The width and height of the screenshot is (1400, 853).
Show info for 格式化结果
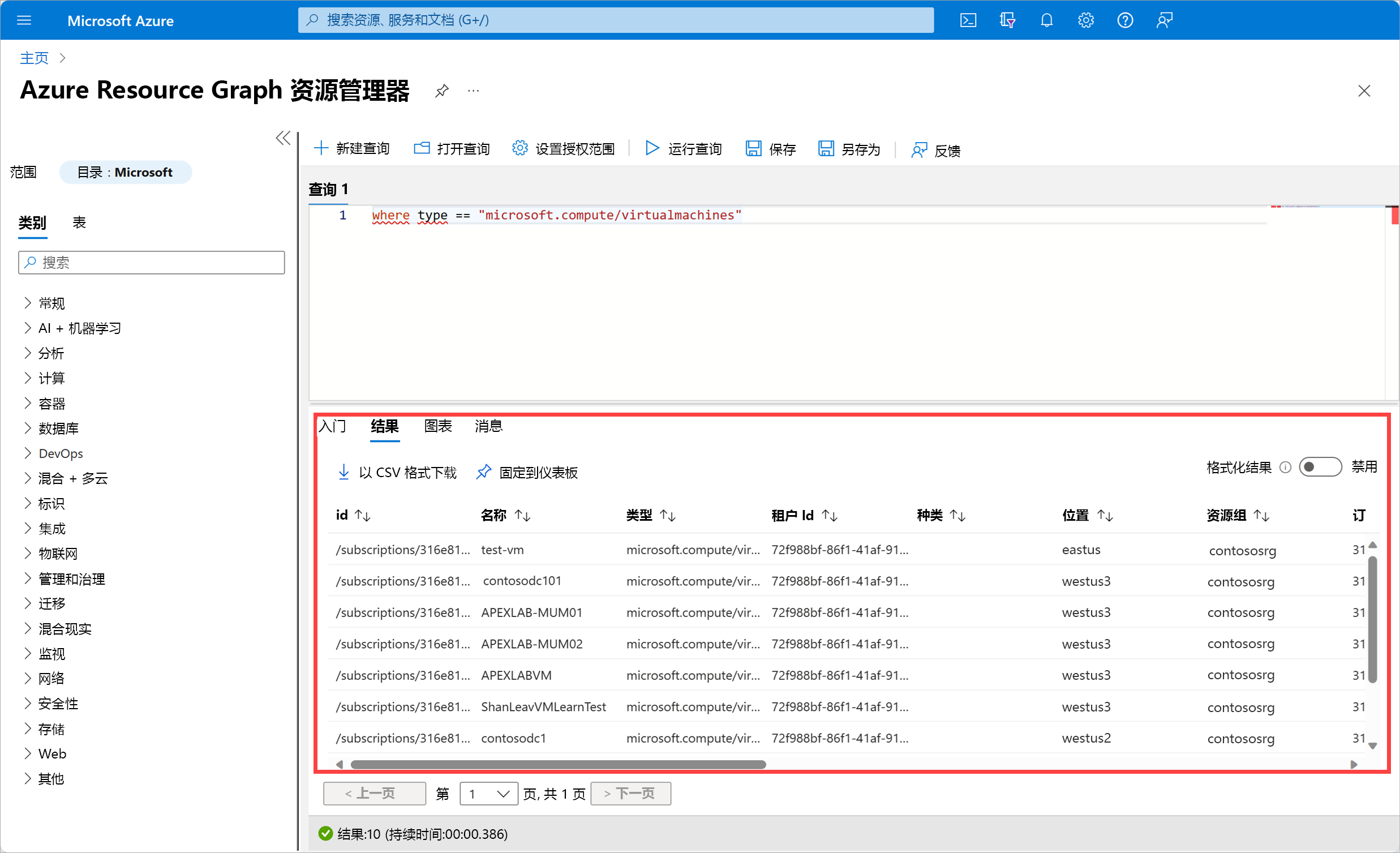[1285, 467]
